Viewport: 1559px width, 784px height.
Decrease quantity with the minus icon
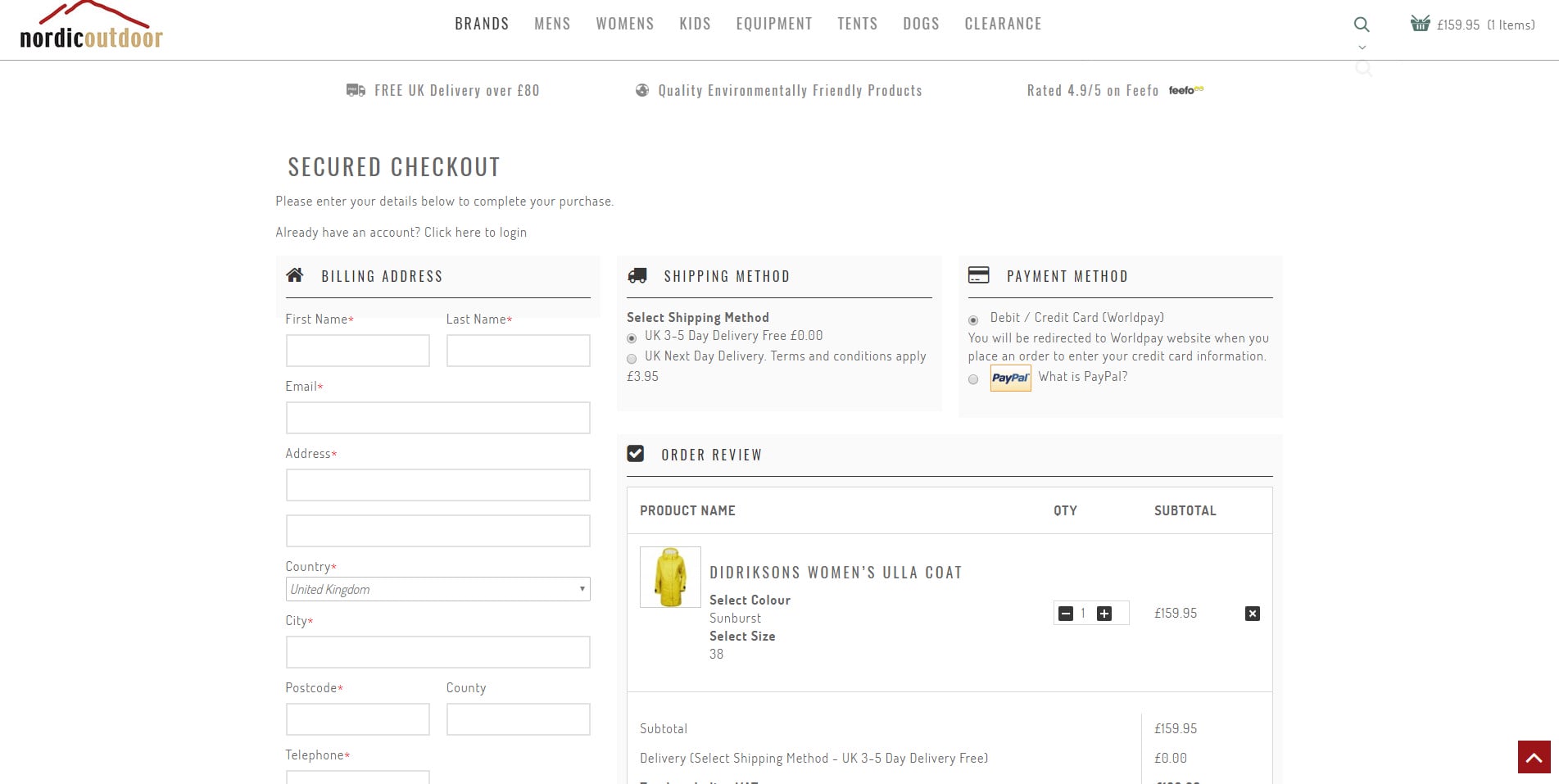pyautogui.click(x=1066, y=614)
